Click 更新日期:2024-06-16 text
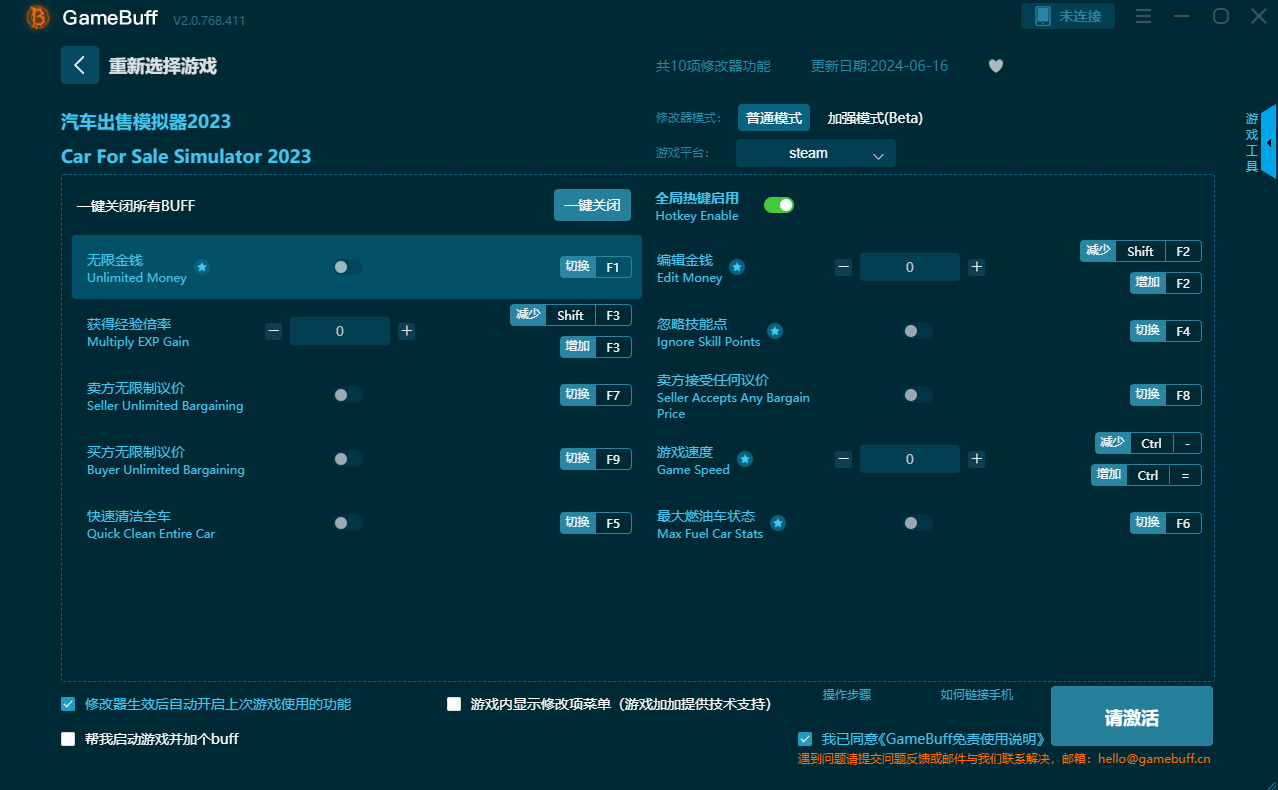 click(x=879, y=66)
